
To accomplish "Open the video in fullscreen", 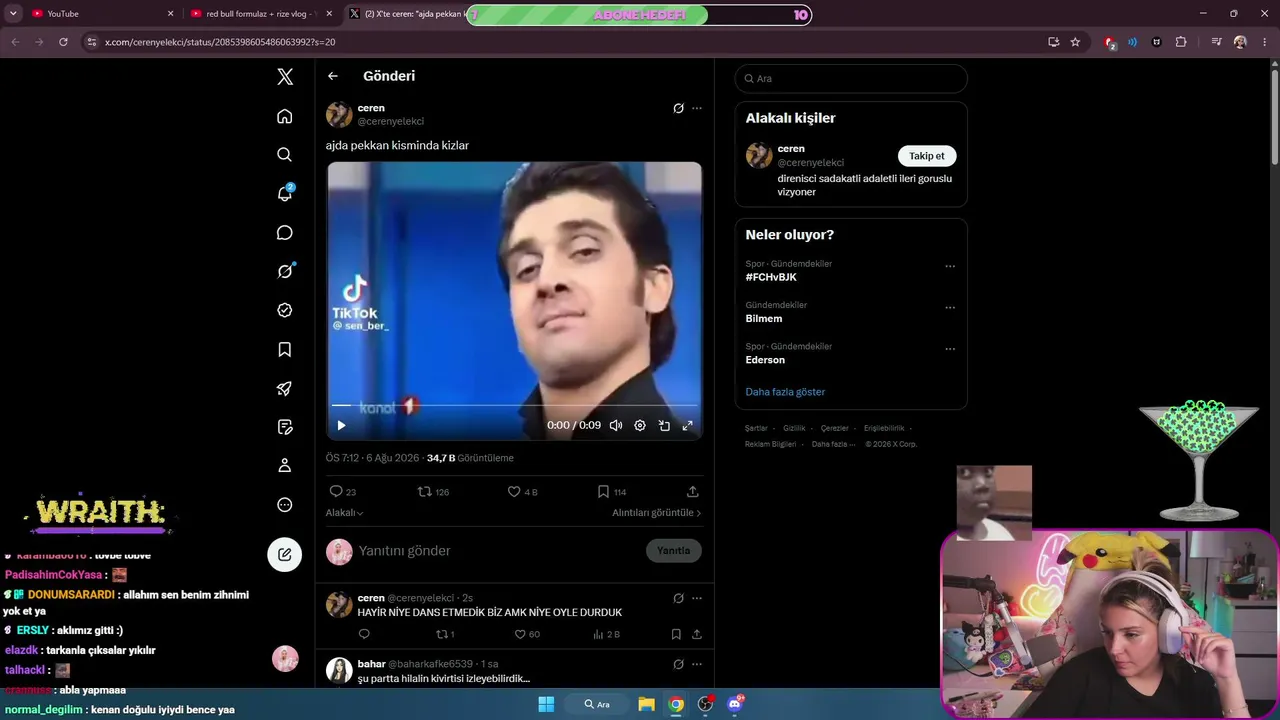I will (688, 425).
